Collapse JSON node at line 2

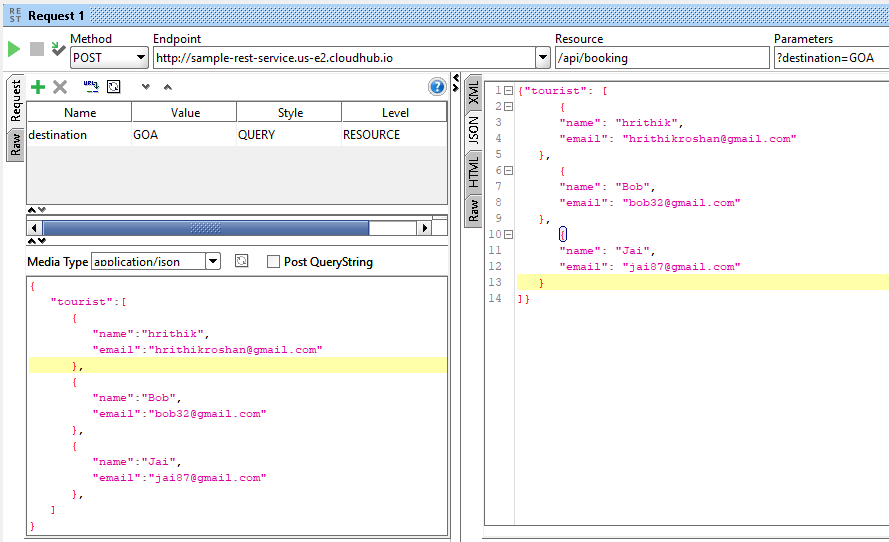pyautogui.click(x=509, y=107)
